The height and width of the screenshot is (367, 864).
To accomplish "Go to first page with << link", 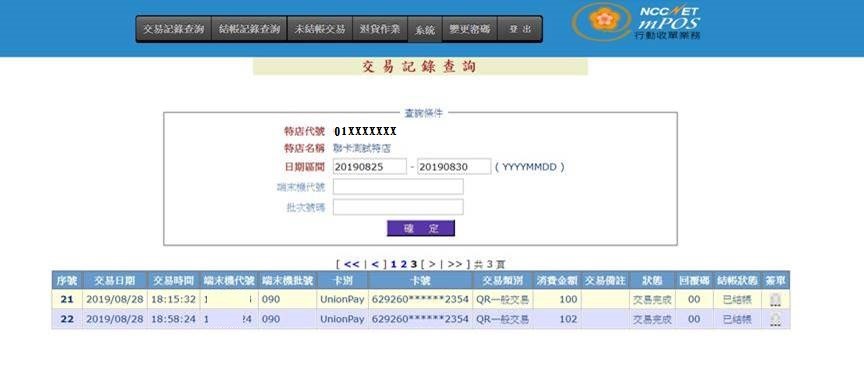I will (x=351, y=264).
